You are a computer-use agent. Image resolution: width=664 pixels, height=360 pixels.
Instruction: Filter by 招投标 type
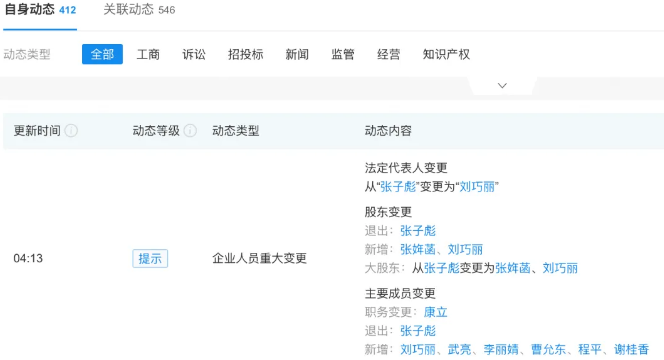246,54
